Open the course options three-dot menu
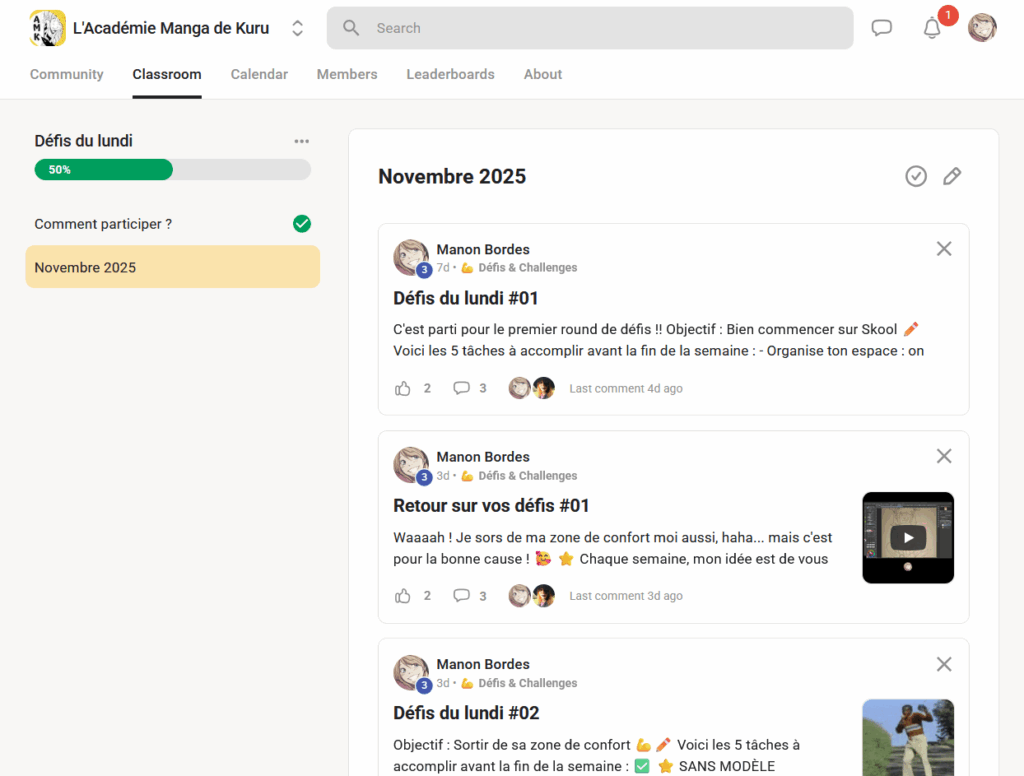The height and width of the screenshot is (776, 1024). click(x=302, y=141)
